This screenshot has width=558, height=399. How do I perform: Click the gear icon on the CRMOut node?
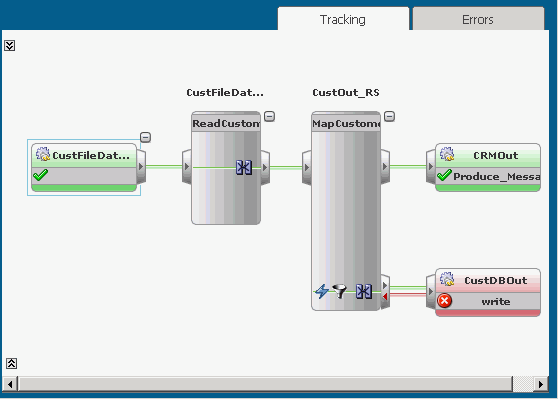[447, 154]
